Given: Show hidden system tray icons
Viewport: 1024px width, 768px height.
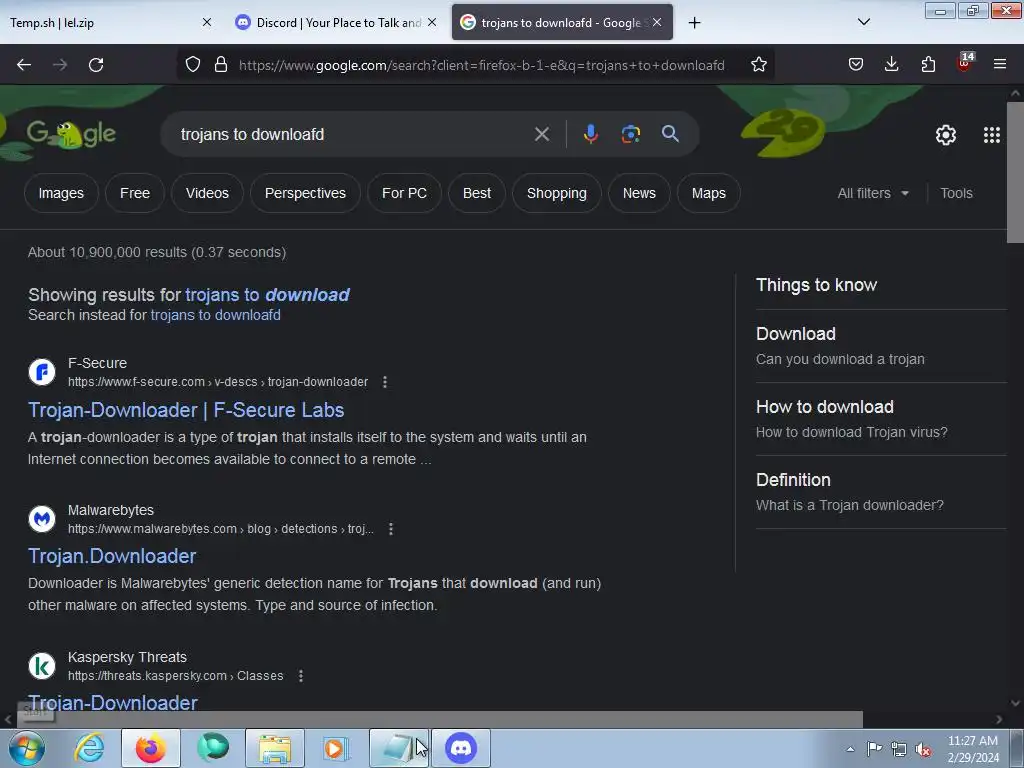Looking at the screenshot, I should point(850,749).
